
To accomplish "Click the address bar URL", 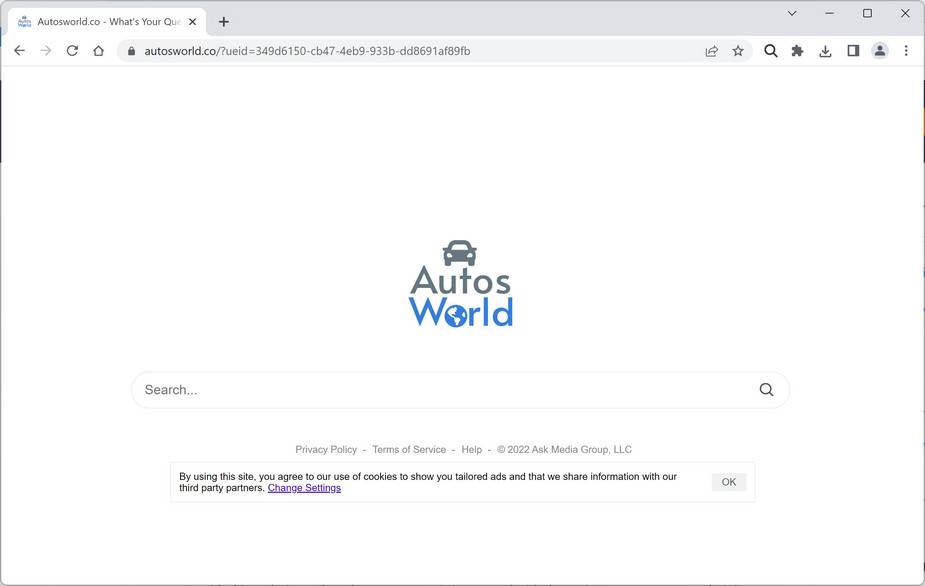I will pyautogui.click(x=307, y=51).
